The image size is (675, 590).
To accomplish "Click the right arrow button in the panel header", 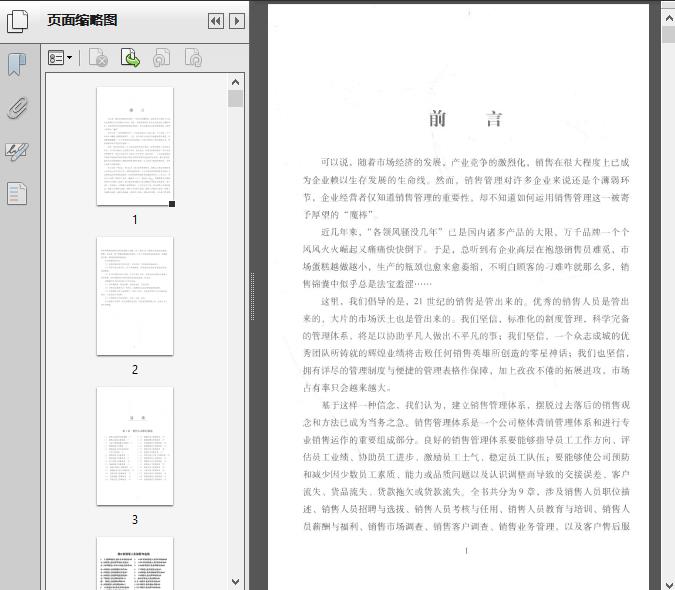I will [x=237, y=21].
